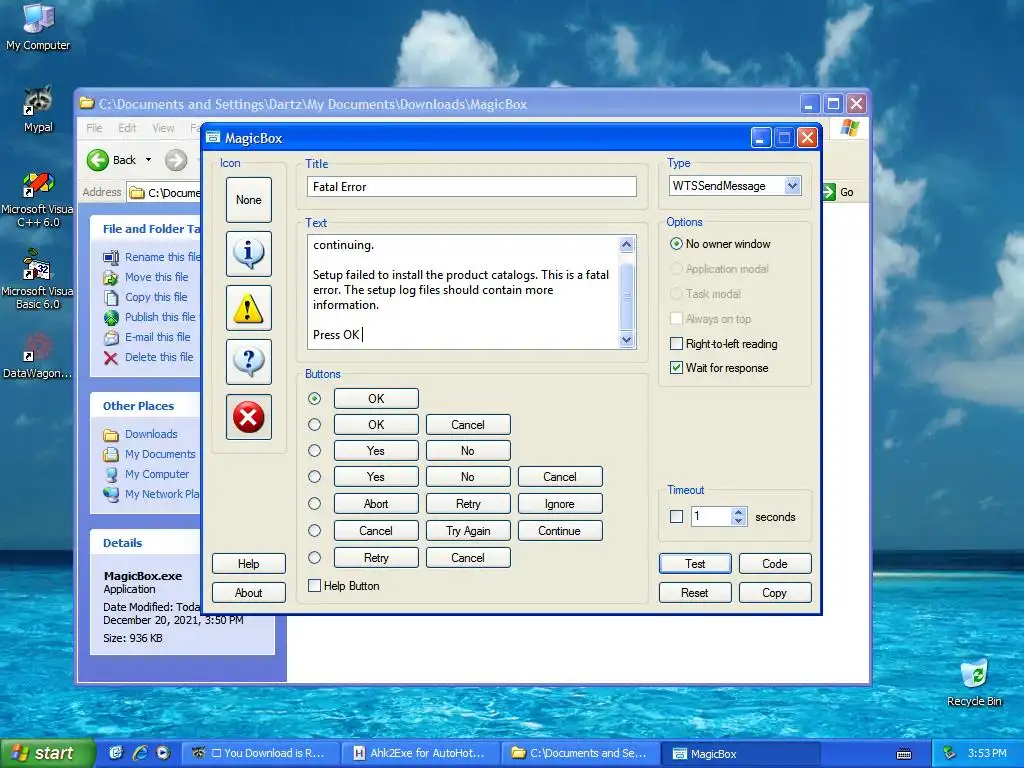
Task: Open the Mypal browser desktop icon
Action: pos(38,110)
